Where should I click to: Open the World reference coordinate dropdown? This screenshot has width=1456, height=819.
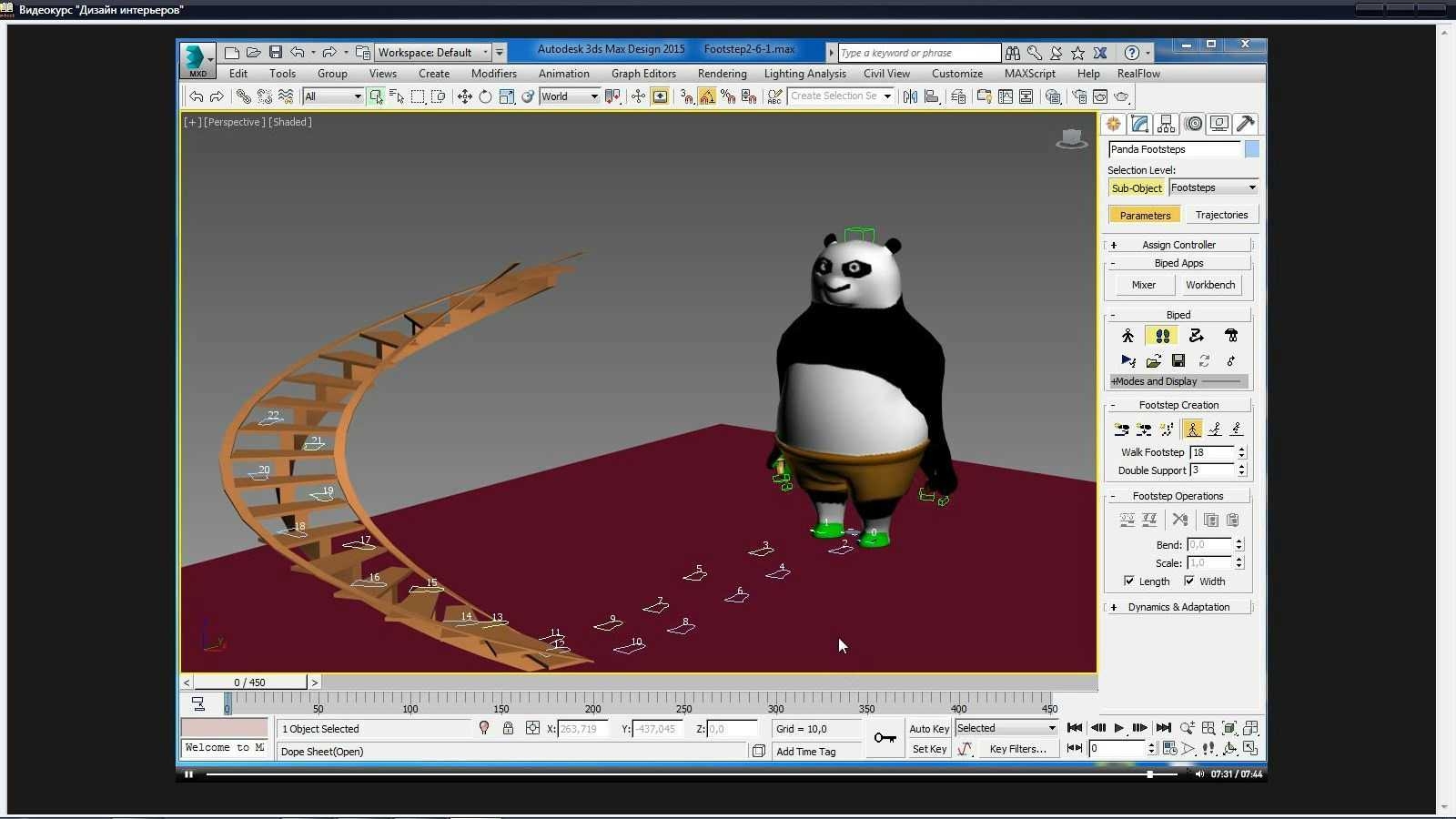click(x=570, y=96)
